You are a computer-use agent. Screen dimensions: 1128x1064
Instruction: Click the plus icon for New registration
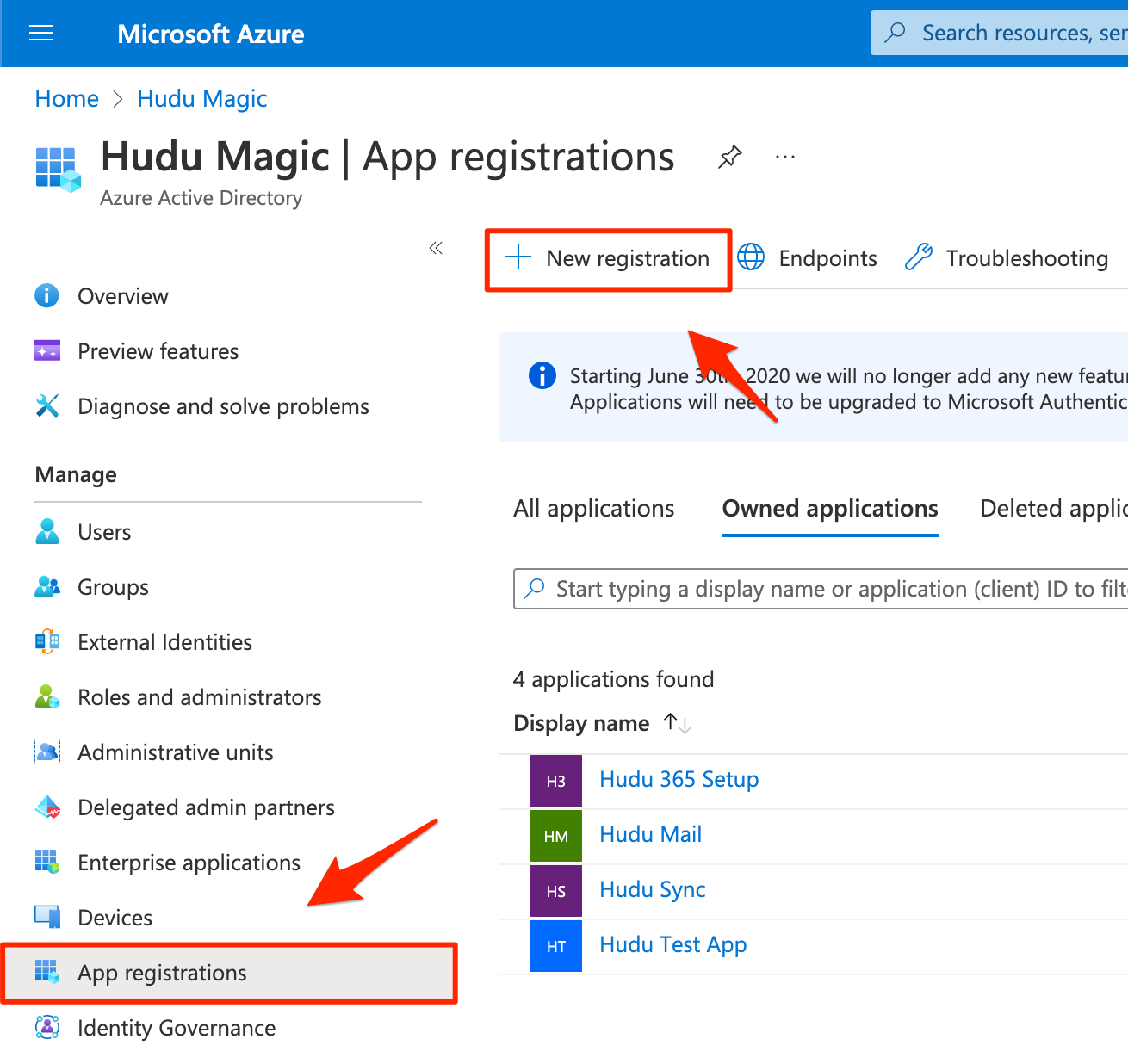coord(518,257)
